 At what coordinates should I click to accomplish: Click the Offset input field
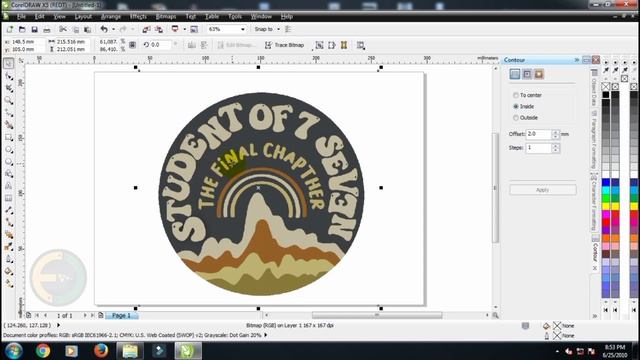point(538,134)
